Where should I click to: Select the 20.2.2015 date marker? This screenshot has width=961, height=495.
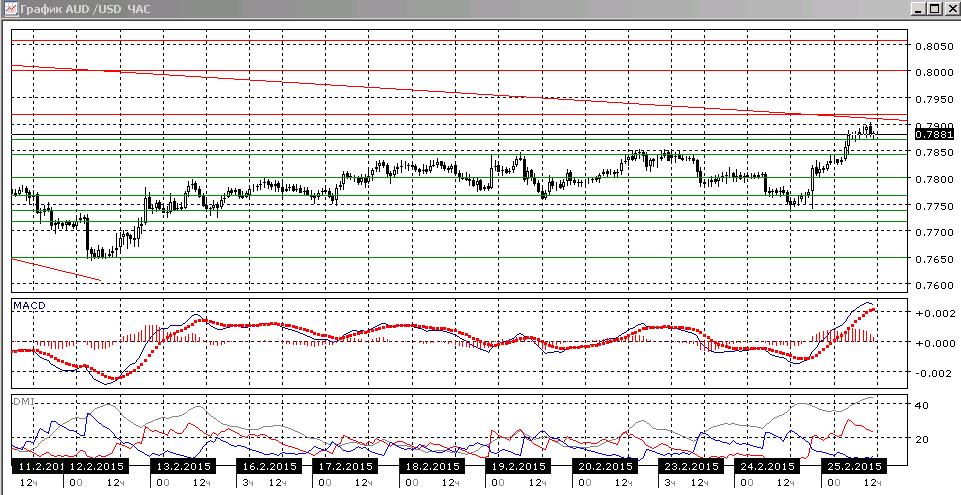click(602, 466)
